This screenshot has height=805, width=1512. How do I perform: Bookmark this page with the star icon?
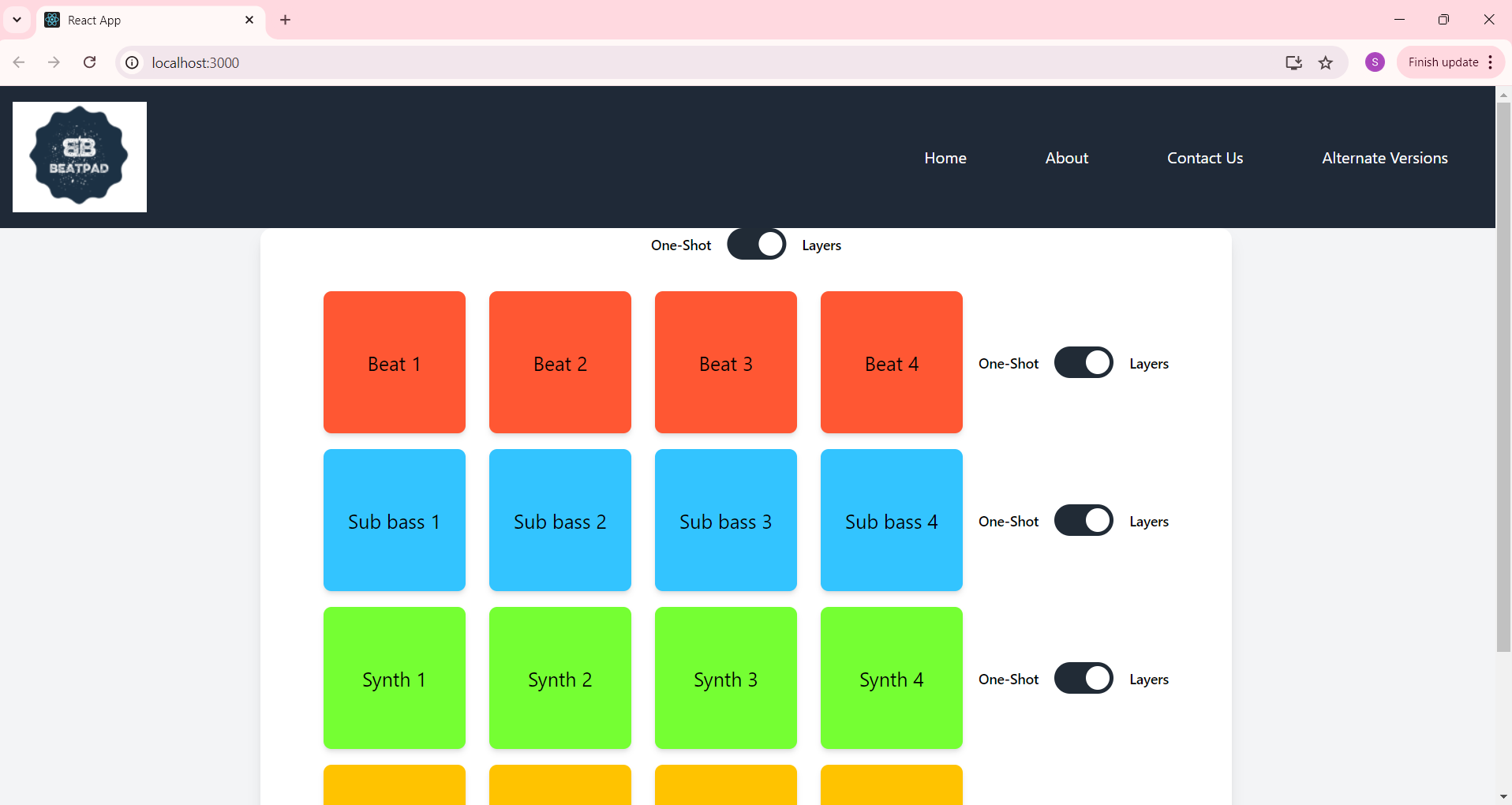pos(1326,62)
